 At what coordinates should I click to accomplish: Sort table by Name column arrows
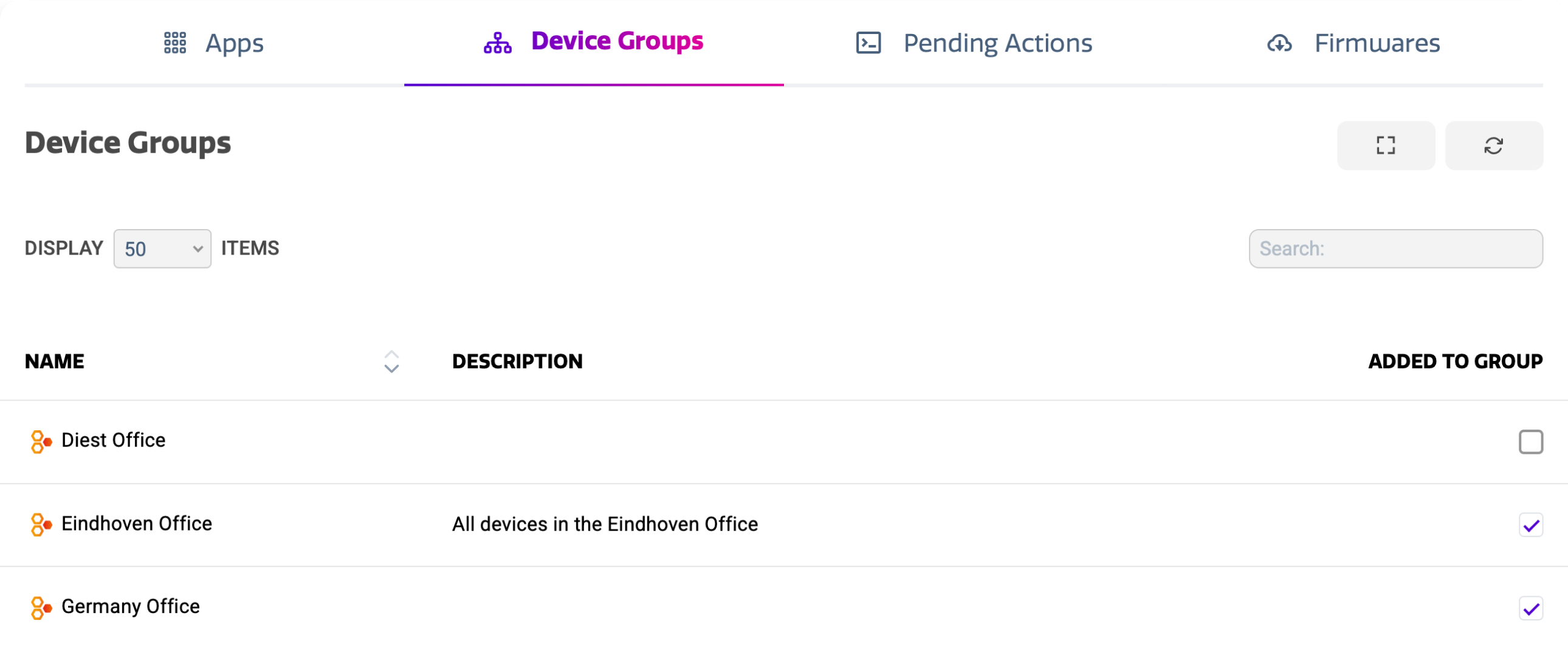click(391, 362)
